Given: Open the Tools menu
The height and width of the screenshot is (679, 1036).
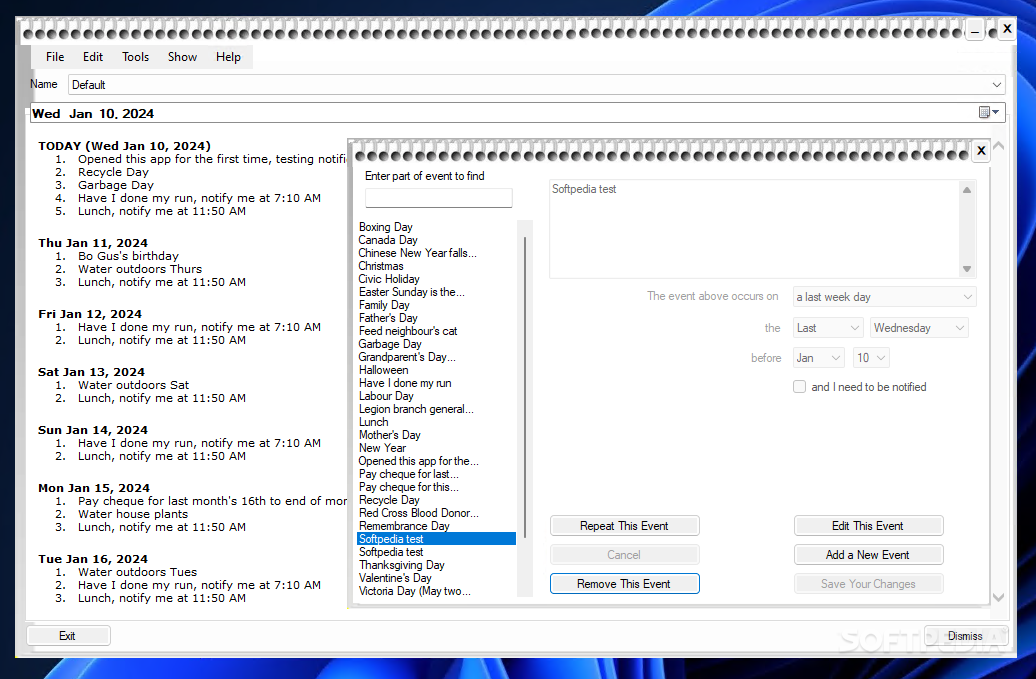Looking at the screenshot, I should click(x=135, y=57).
